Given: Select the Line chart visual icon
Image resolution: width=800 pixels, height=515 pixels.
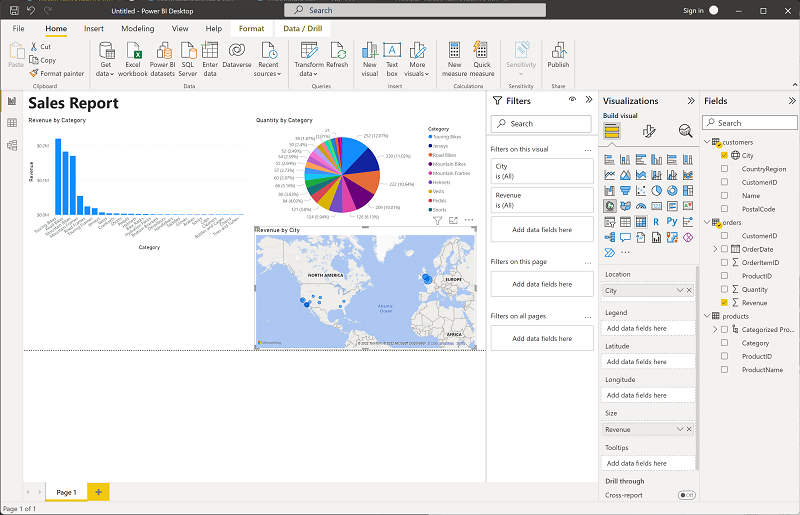Looking at the screenshot, I should (610, 175).
